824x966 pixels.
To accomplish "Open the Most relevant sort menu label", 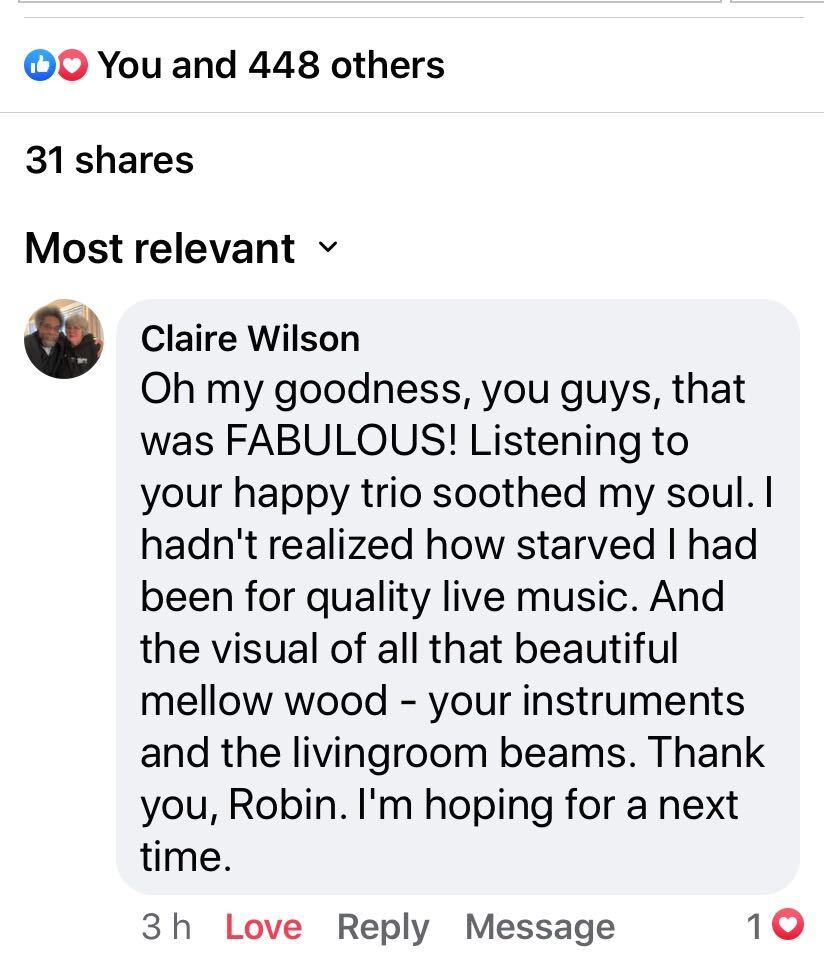I will pos(160,248).
